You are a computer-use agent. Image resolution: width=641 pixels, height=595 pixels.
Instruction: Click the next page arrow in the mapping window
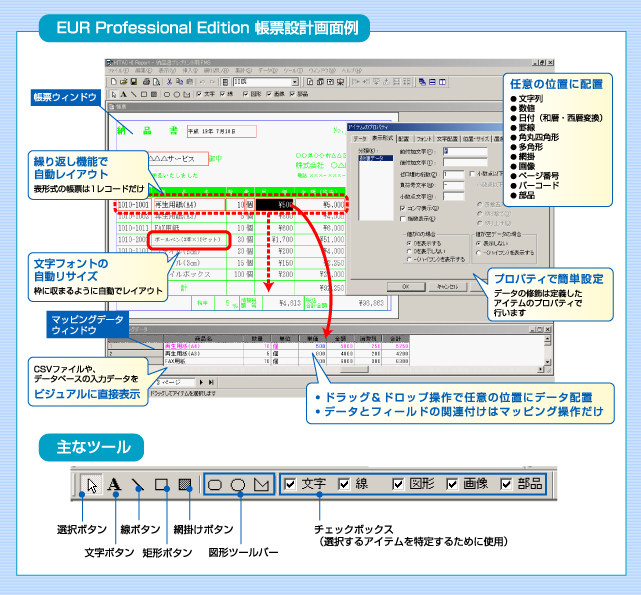coord(201,382)
